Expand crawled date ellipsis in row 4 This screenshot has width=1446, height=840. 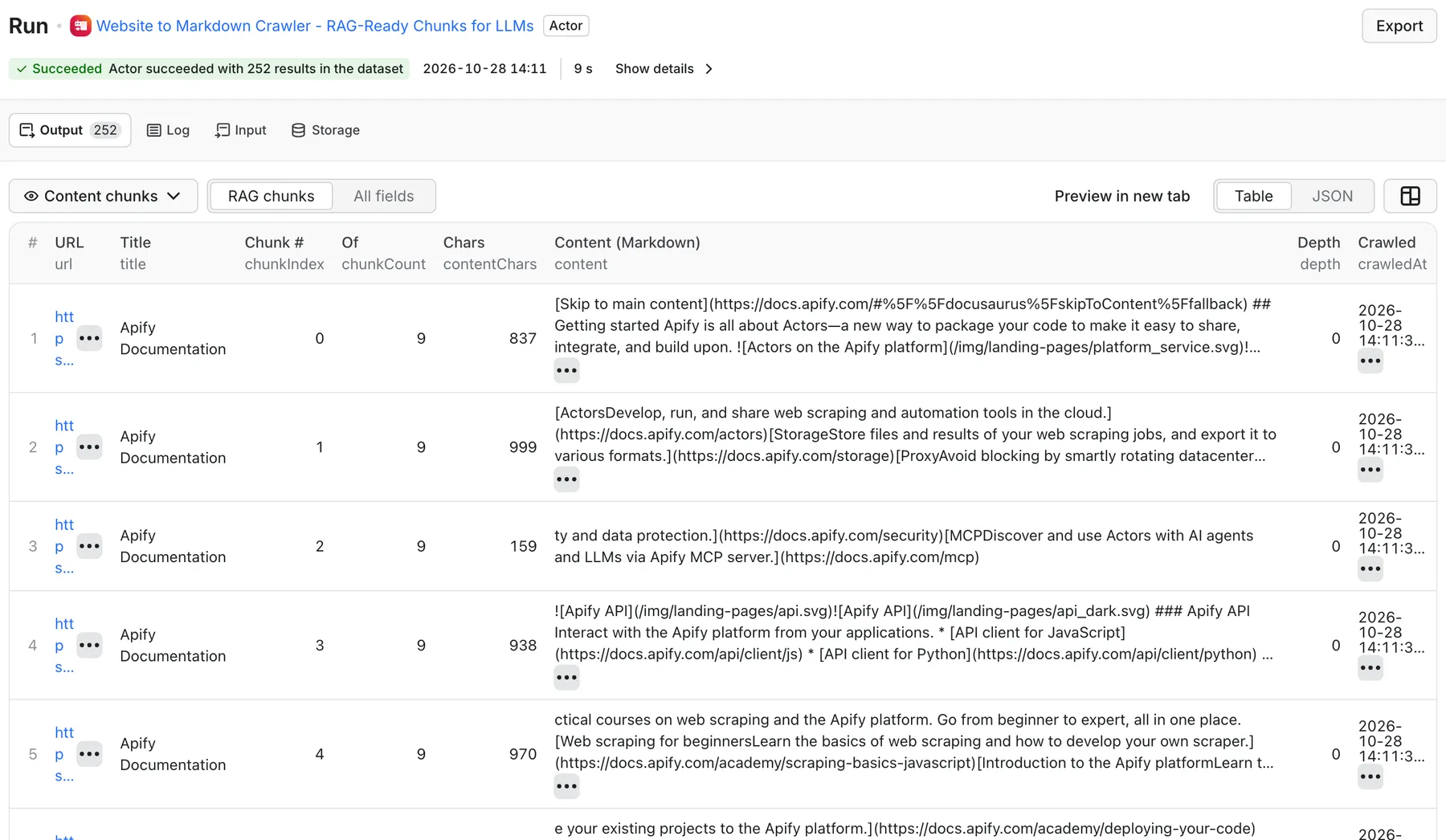(x=1370, y=668)
